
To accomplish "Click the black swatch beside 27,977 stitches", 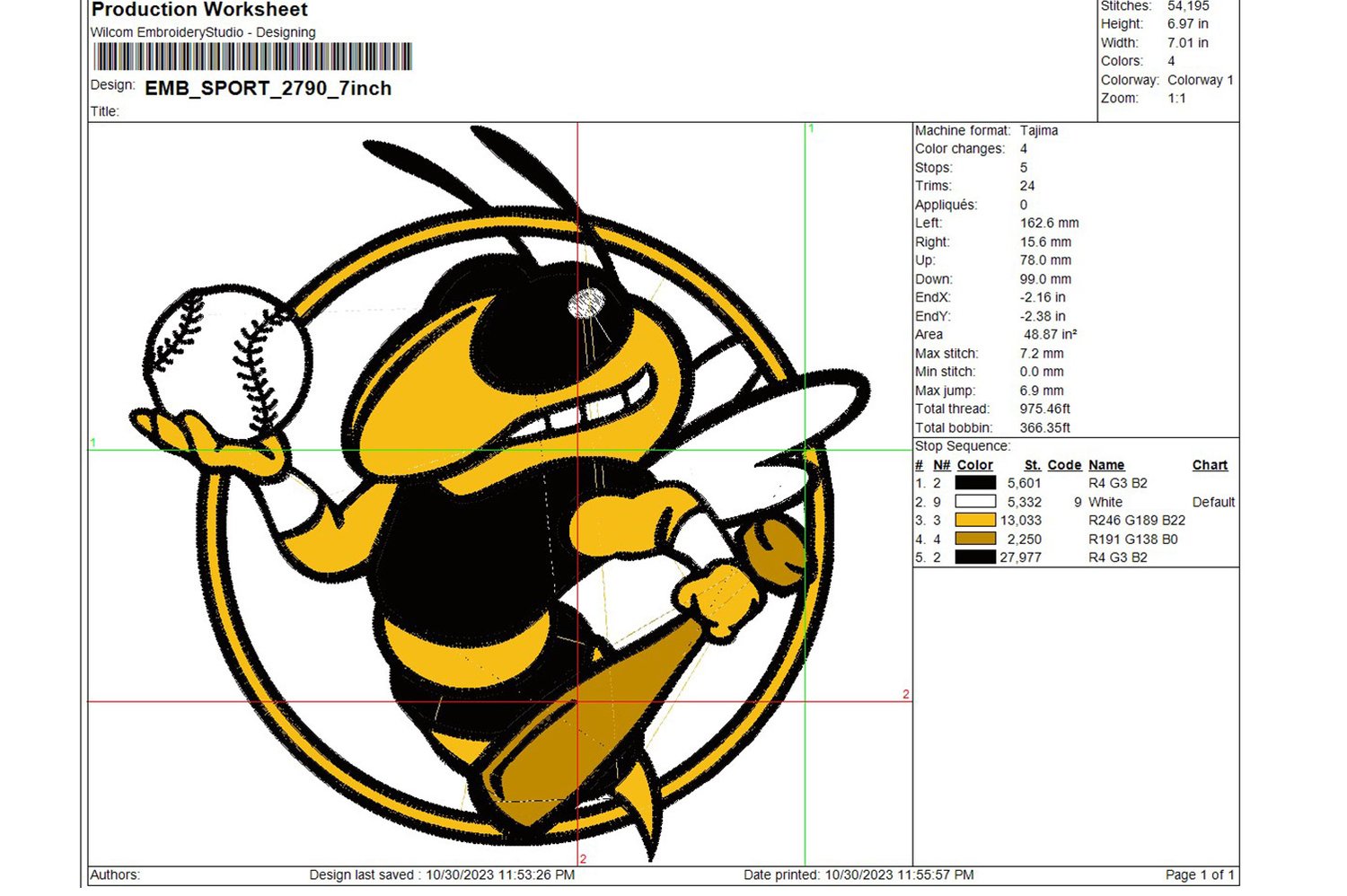I will point(975,557).
